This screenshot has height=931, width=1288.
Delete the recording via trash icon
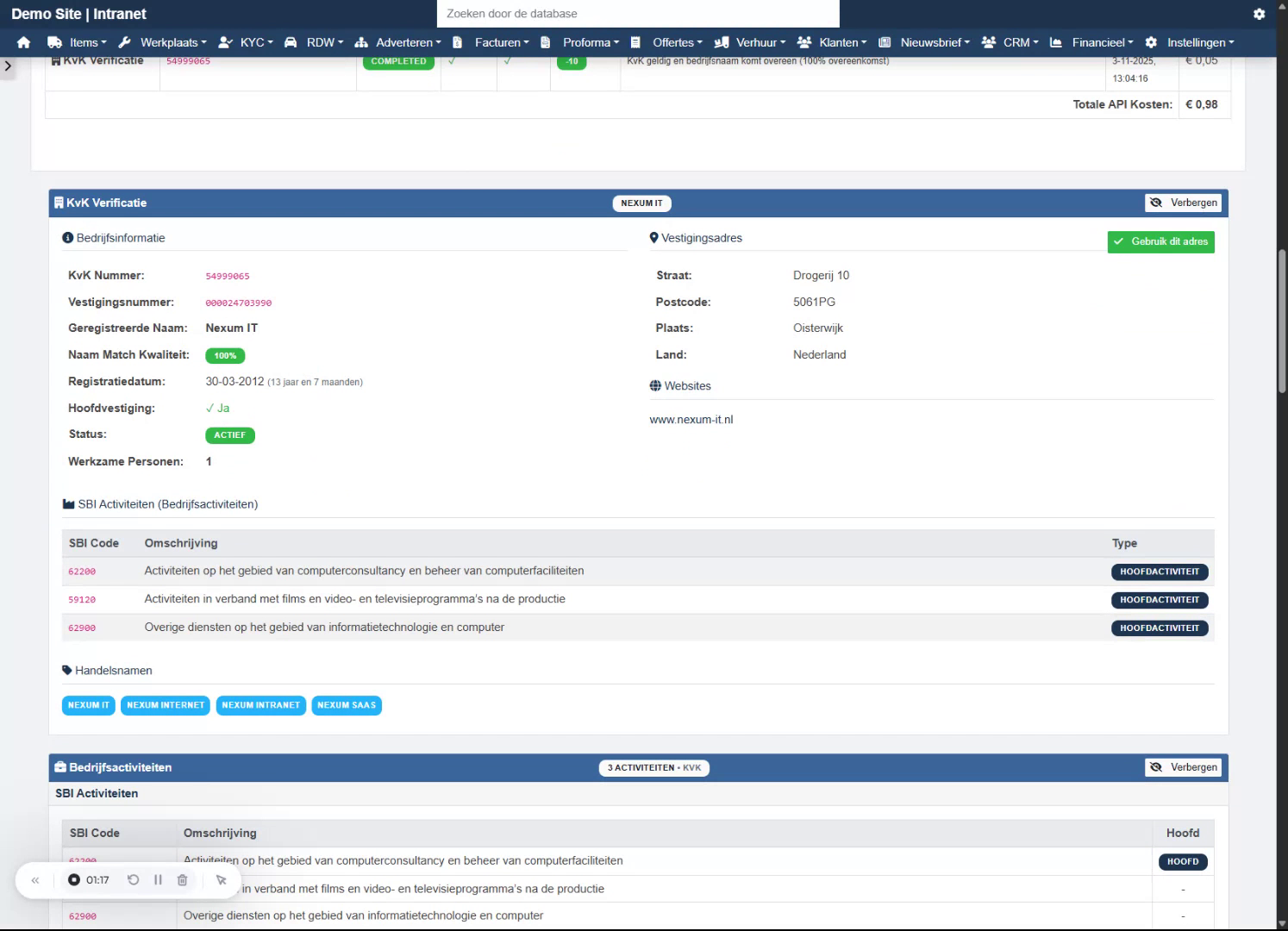[182, 880]
